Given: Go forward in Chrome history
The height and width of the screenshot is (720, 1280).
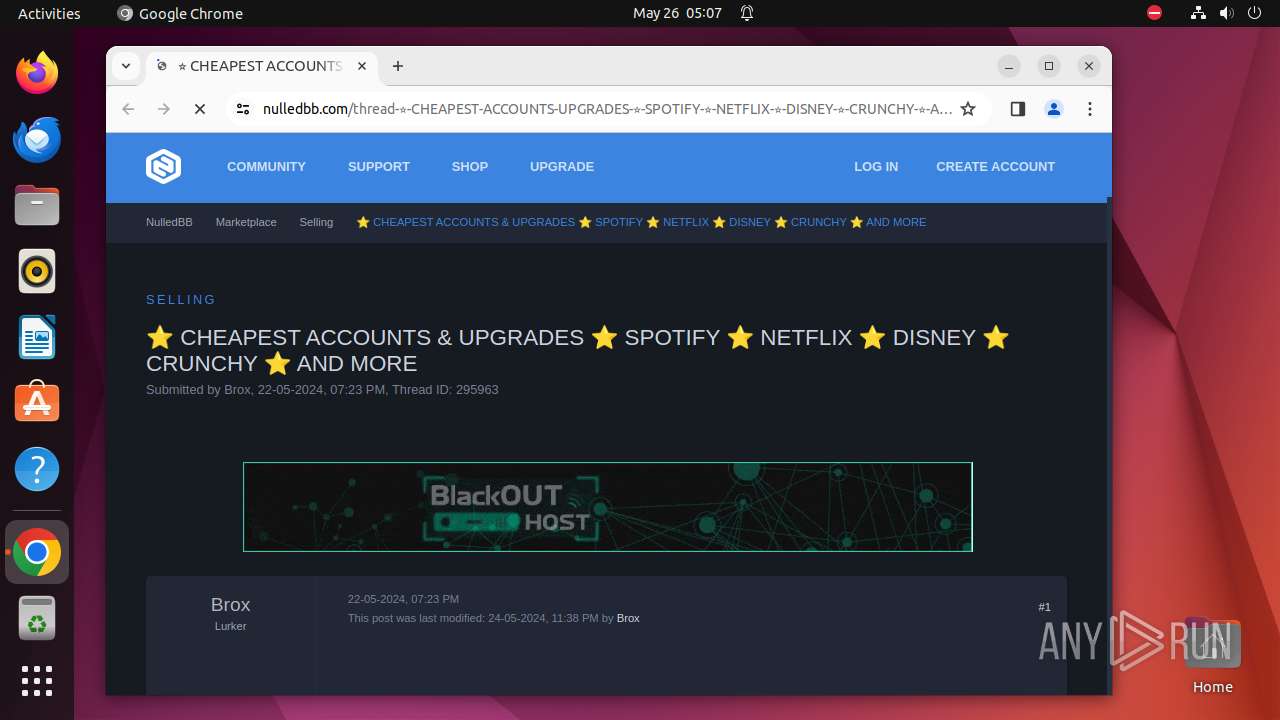Looking at the screenshot, I should pos(164,109).
